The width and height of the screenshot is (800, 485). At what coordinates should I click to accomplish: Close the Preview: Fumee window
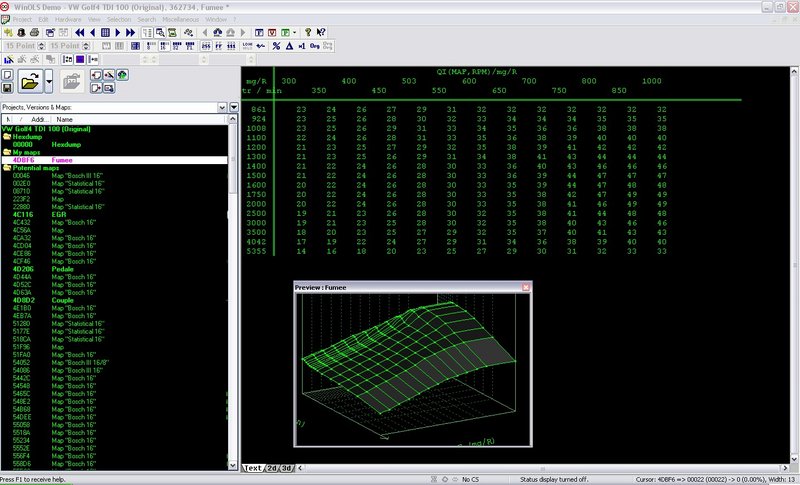(x=526, y=288)
